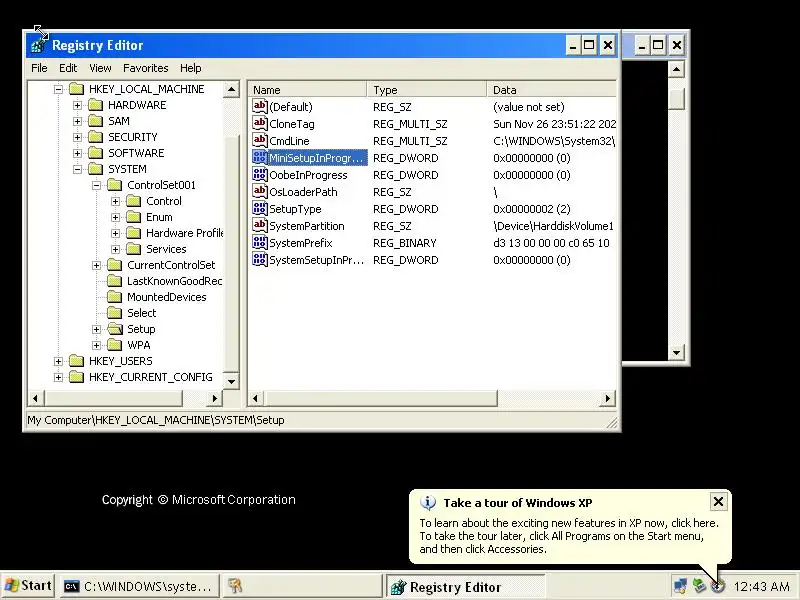Select the Select key folder icon
This screenshot has height=600, width=800.
pos(115,313)
